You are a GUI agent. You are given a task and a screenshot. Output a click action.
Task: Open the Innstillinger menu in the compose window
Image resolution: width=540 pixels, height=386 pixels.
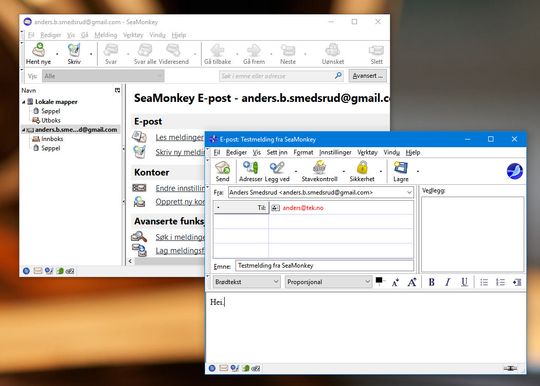(335, 152)
